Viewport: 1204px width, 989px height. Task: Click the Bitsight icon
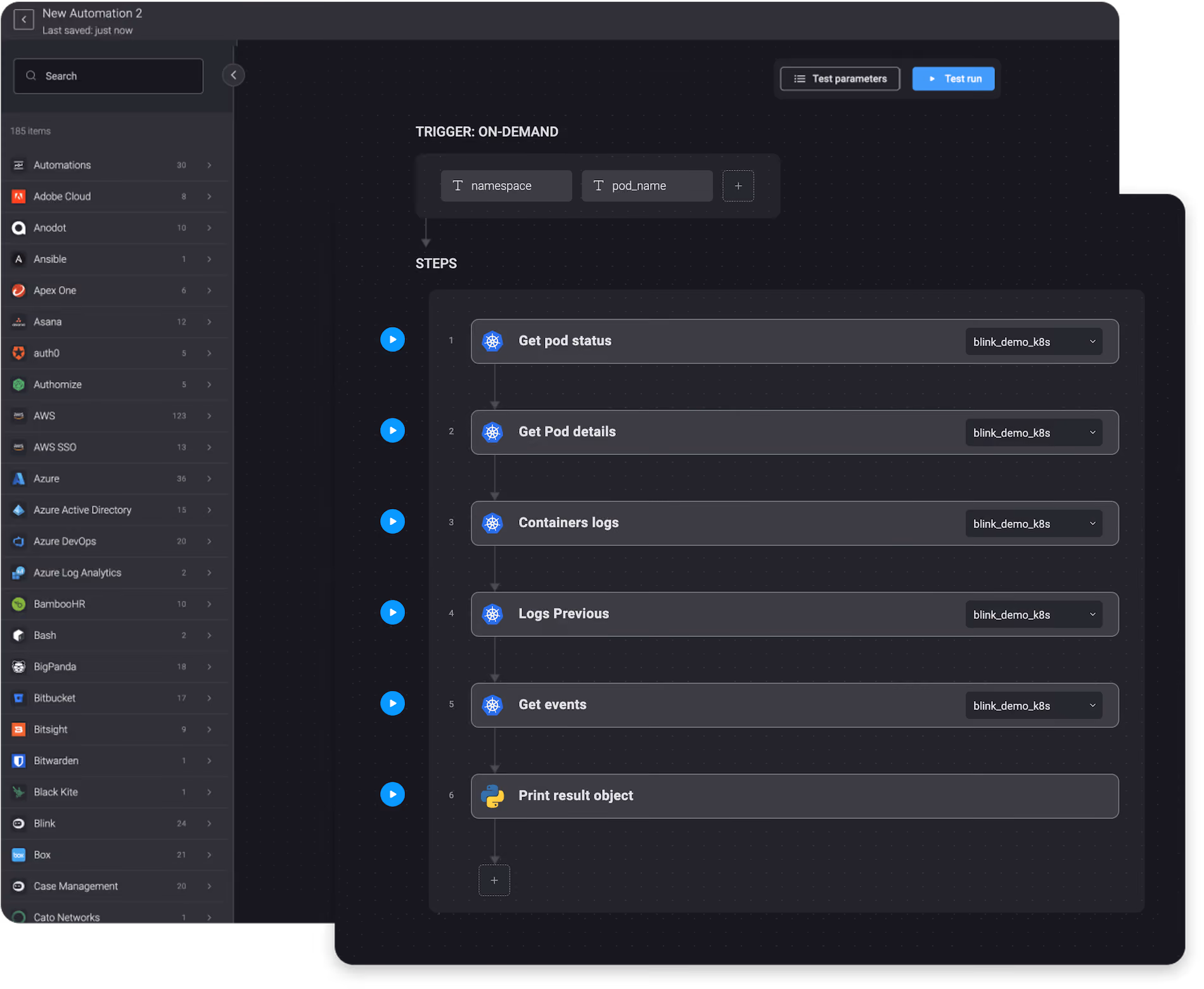(19, 730)
